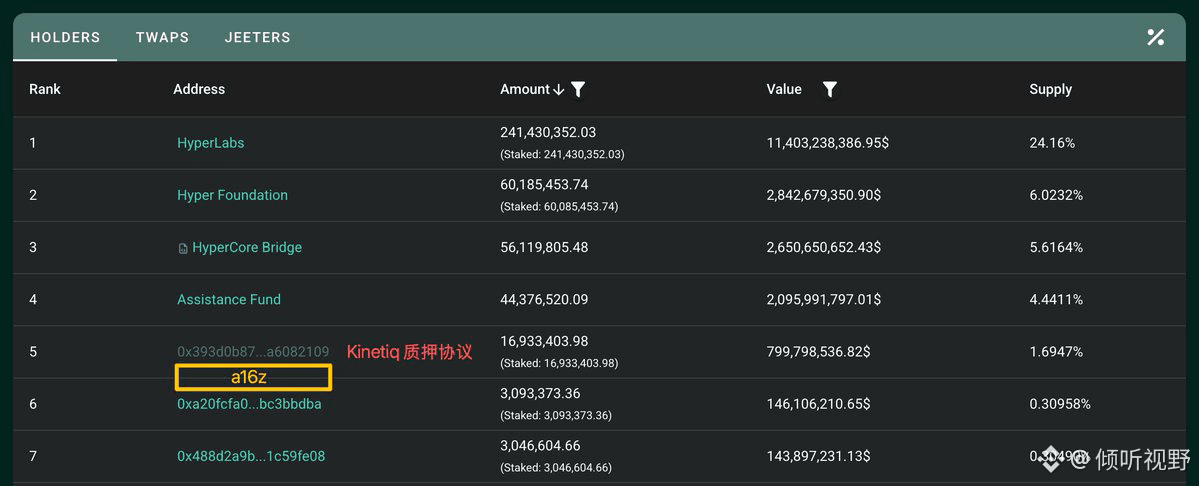Select supply 6.0232%
Screen dimensions: 1199x486
[x=1056, y=195]
